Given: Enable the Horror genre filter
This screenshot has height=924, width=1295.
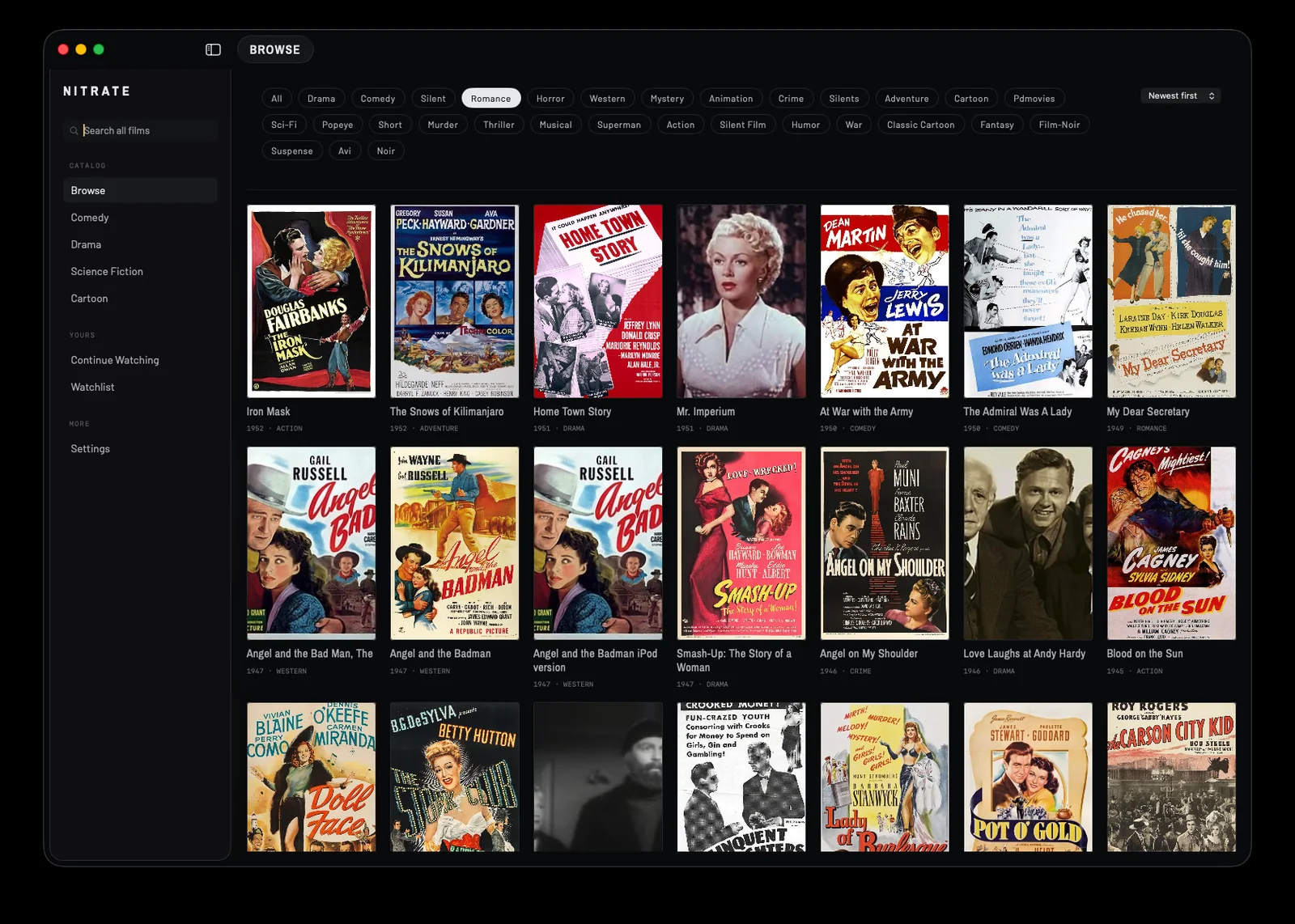Looking at the screenshot, I should (x=550, y=99).
